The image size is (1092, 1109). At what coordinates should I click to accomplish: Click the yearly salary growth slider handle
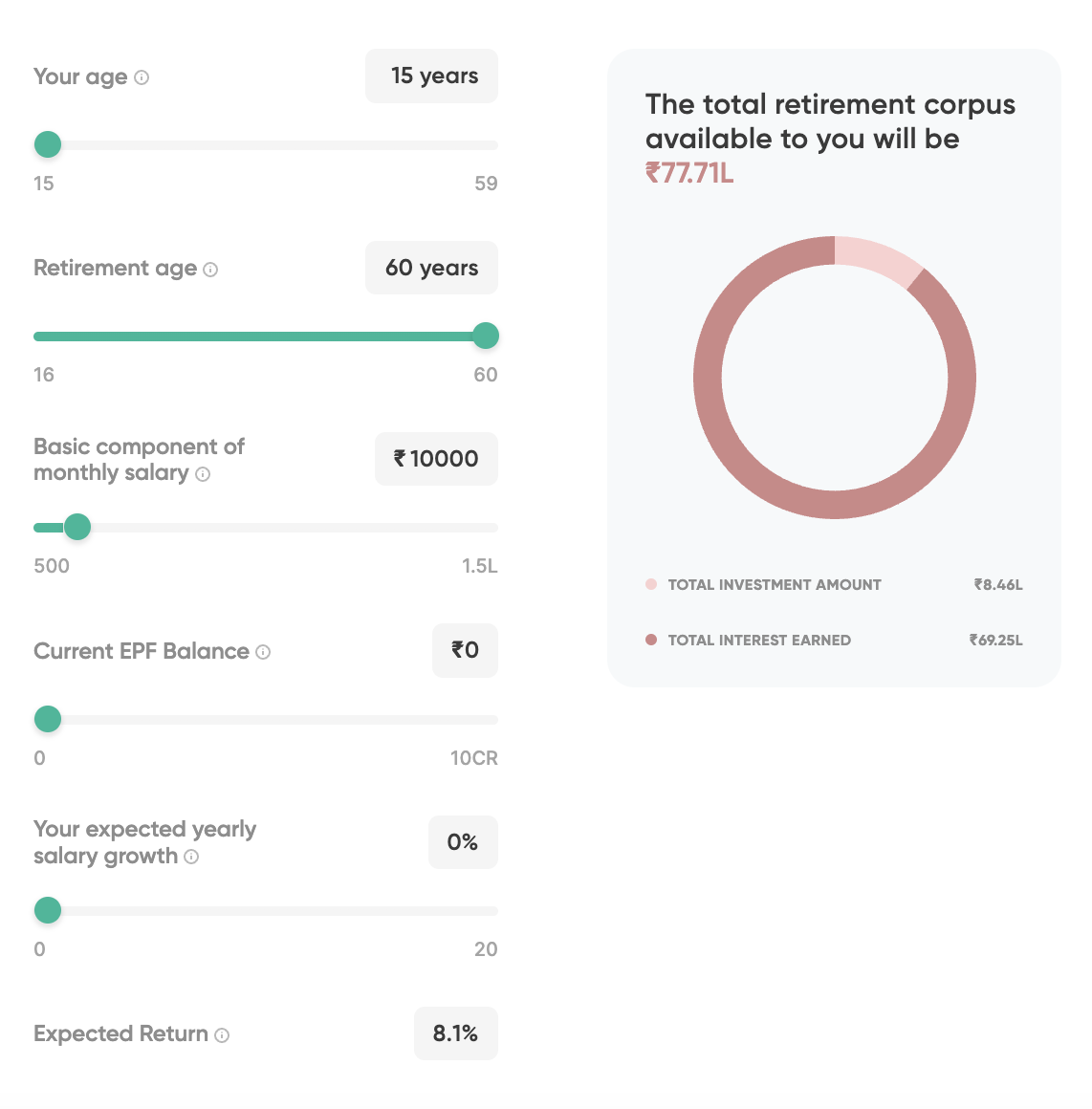pos(48,911)
